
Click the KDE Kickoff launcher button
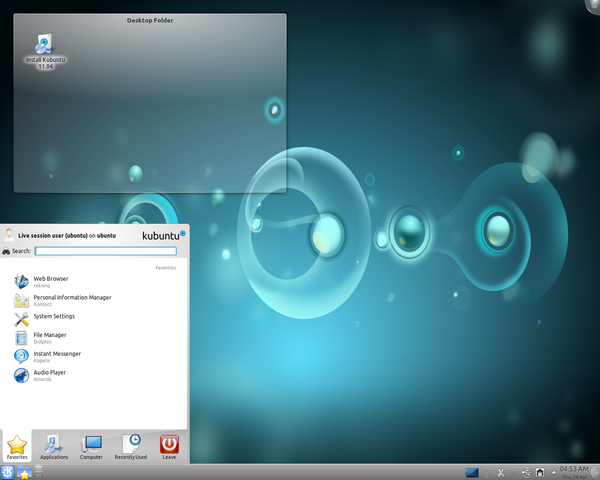point(8,472)
